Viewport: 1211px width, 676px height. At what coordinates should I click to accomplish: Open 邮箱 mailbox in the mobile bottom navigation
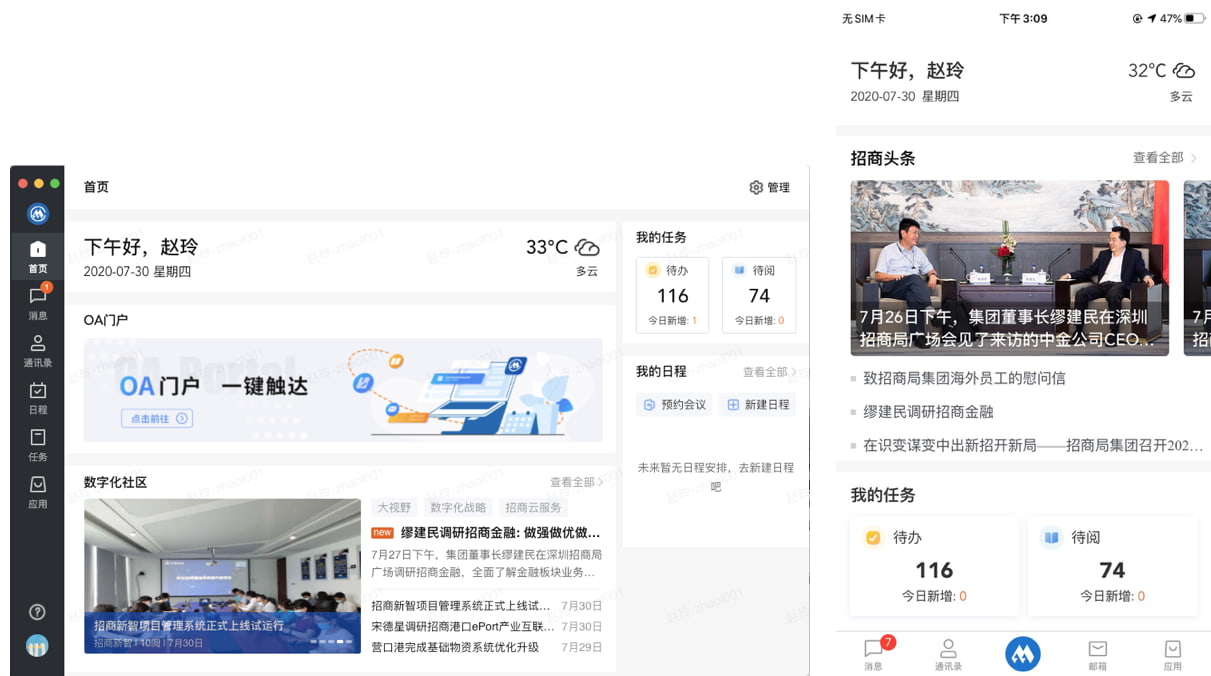(x=1099, y=655)
